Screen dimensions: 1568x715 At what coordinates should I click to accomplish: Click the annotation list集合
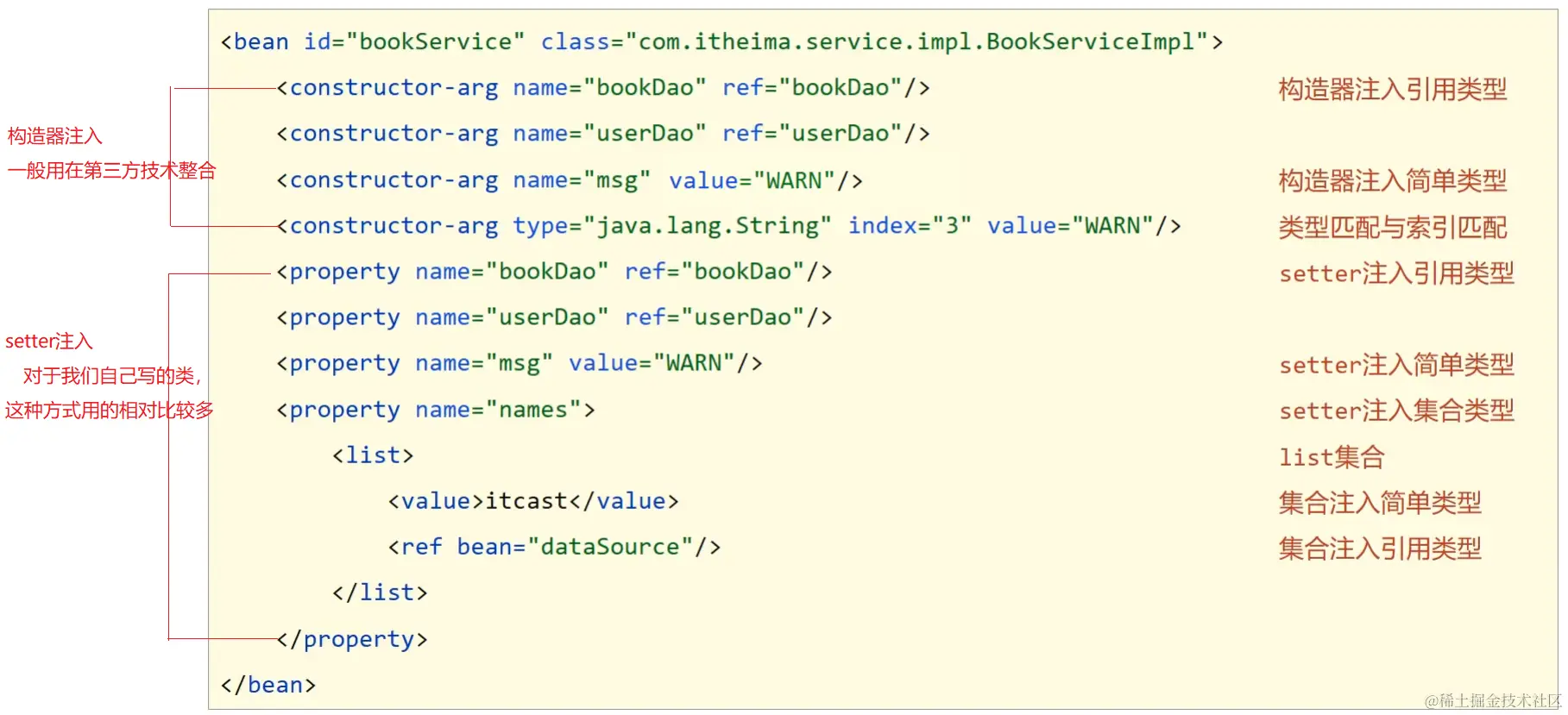tap(1332, 457)
